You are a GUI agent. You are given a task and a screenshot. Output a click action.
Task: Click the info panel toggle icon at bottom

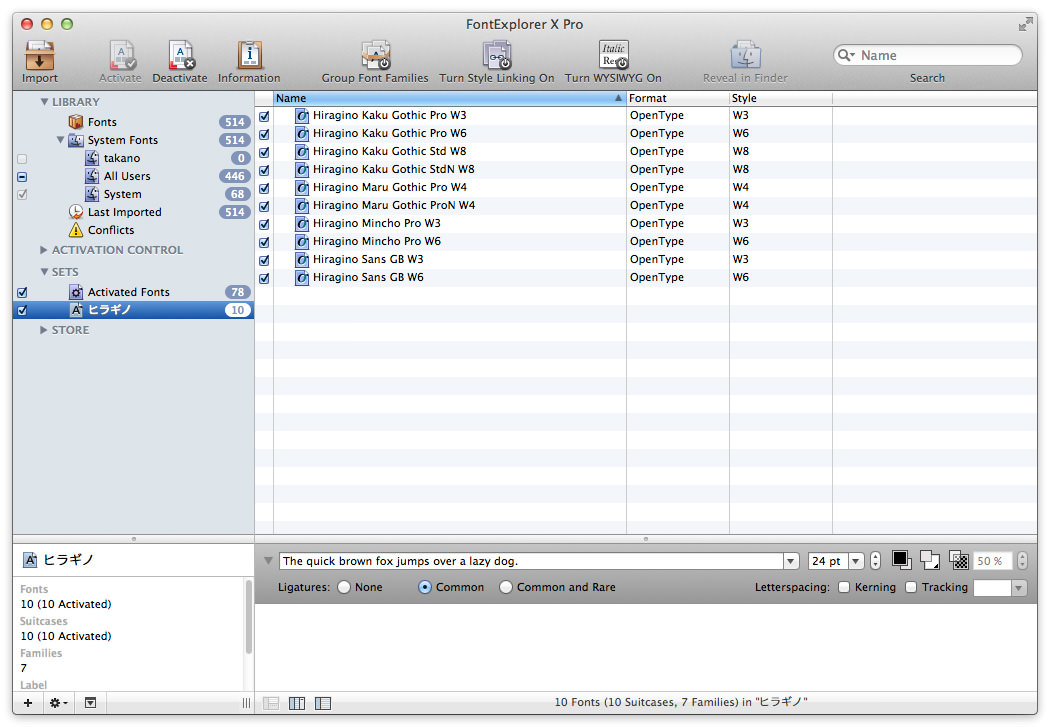[x=90, y=703]
